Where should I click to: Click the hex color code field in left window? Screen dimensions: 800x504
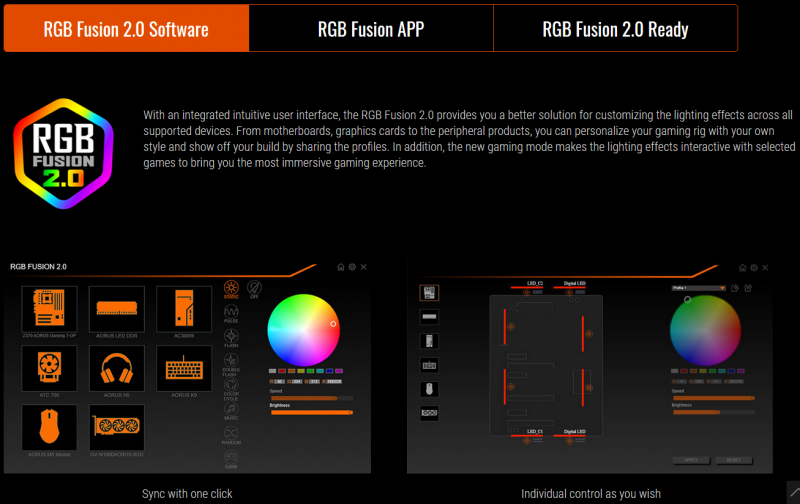[x=334, y=382]
